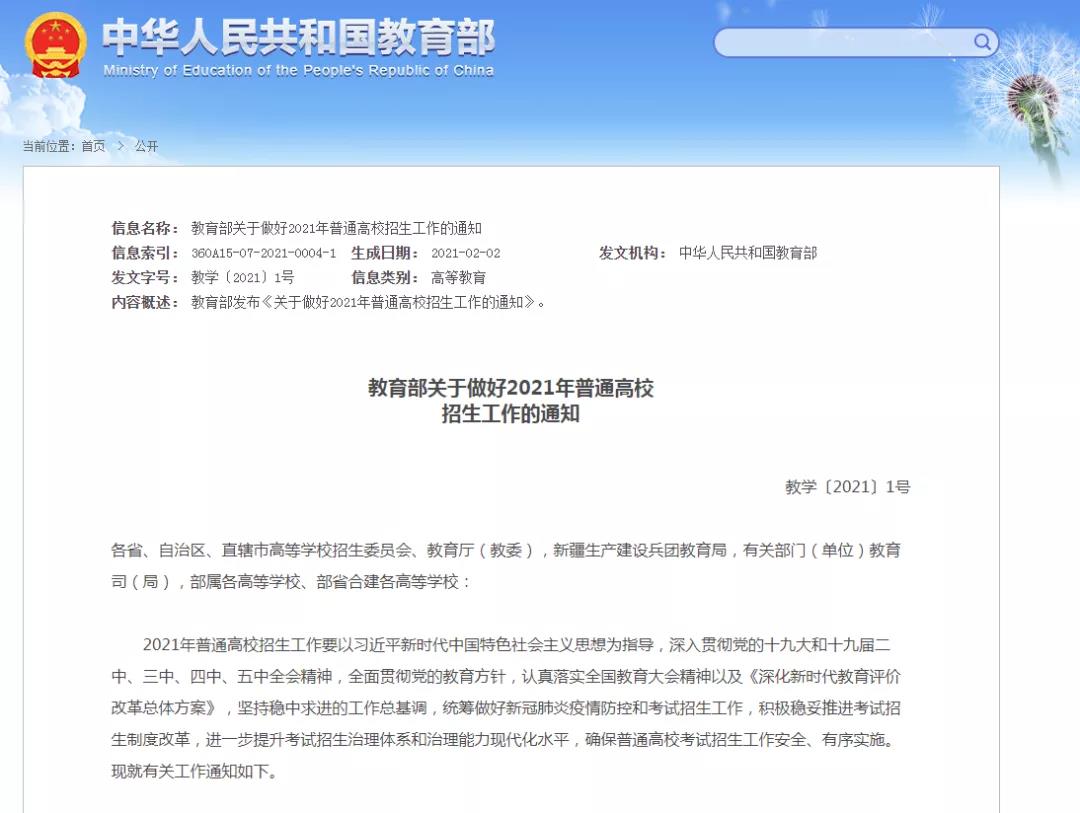Image resolution: width=1080 pixels, height=813 pixels.
Task: Focus the site search input field
Action: (855, 43)
